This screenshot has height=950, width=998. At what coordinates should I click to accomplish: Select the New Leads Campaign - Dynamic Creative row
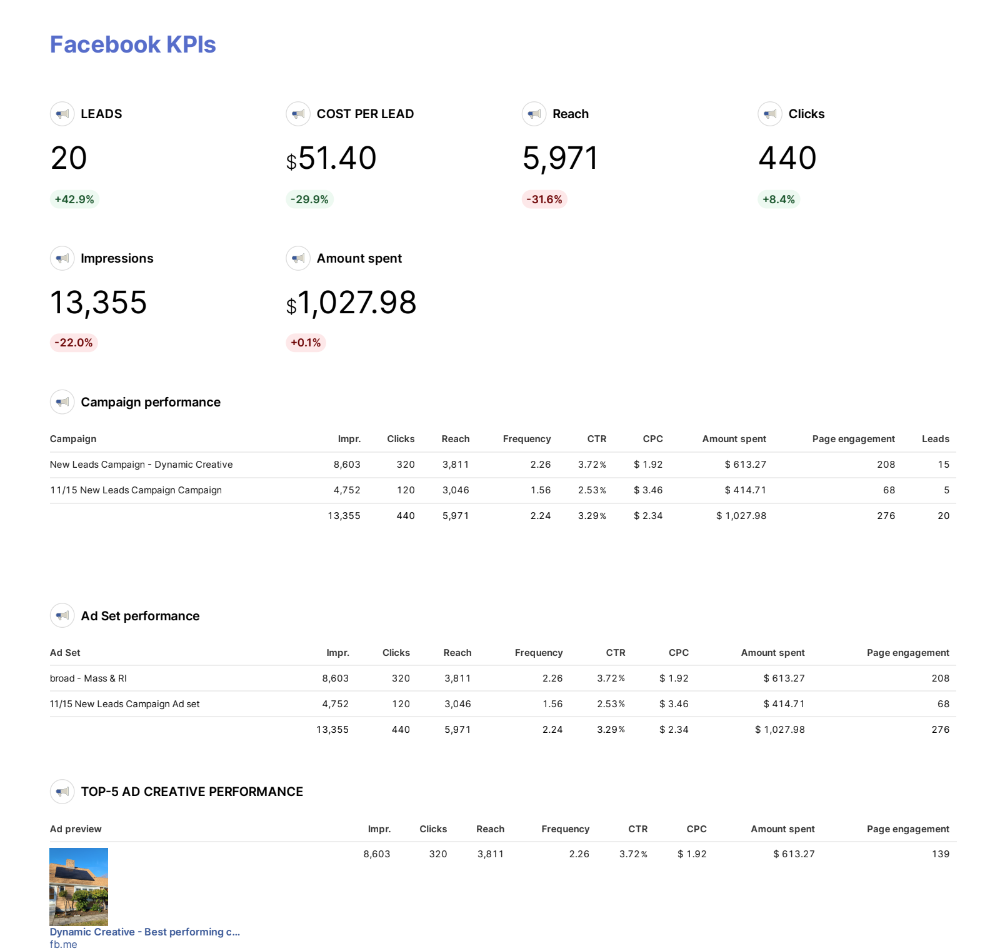pyautogui.click(x=141, y=465)
